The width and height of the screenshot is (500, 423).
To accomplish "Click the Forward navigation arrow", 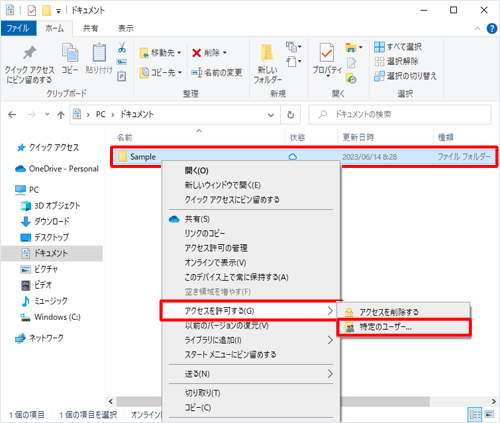I will (31, 115).
